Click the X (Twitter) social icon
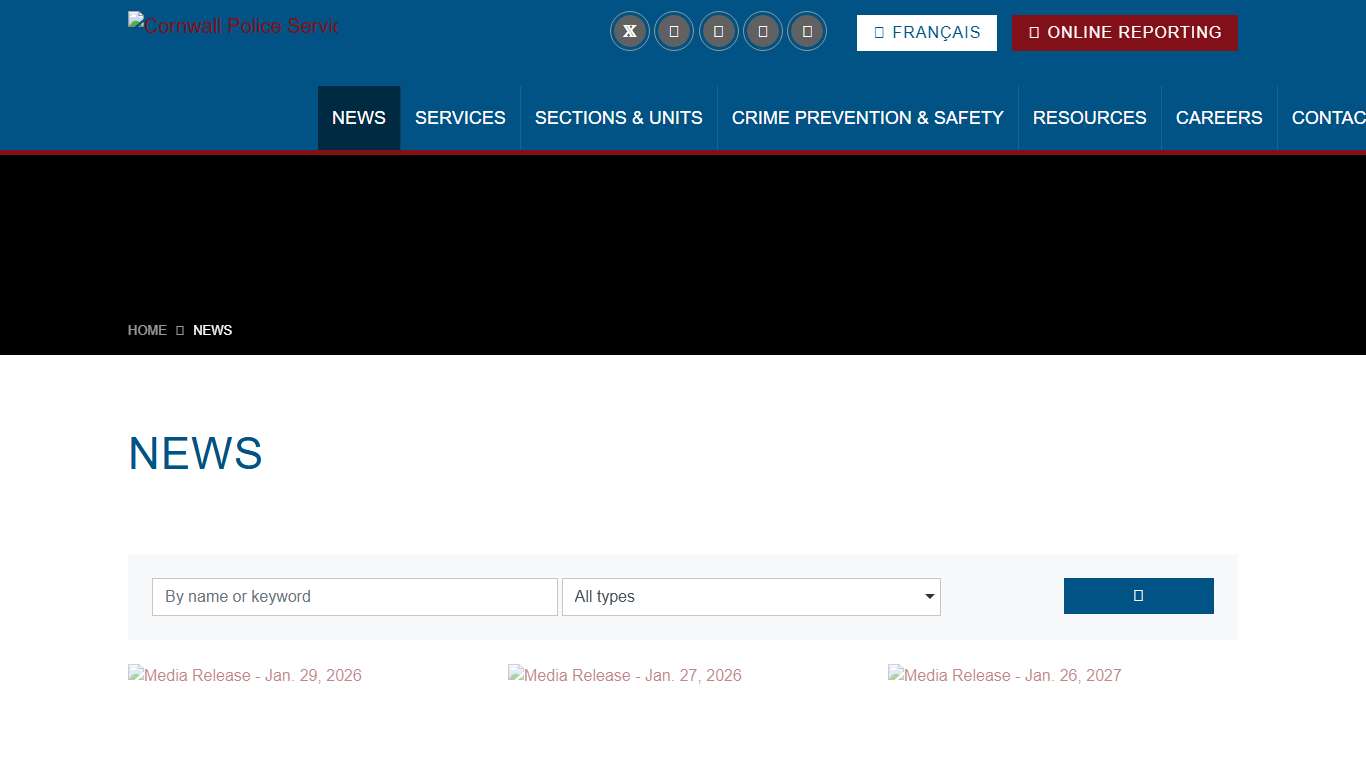This screenshot has width=1366, height=768. [x=630, y=31]
